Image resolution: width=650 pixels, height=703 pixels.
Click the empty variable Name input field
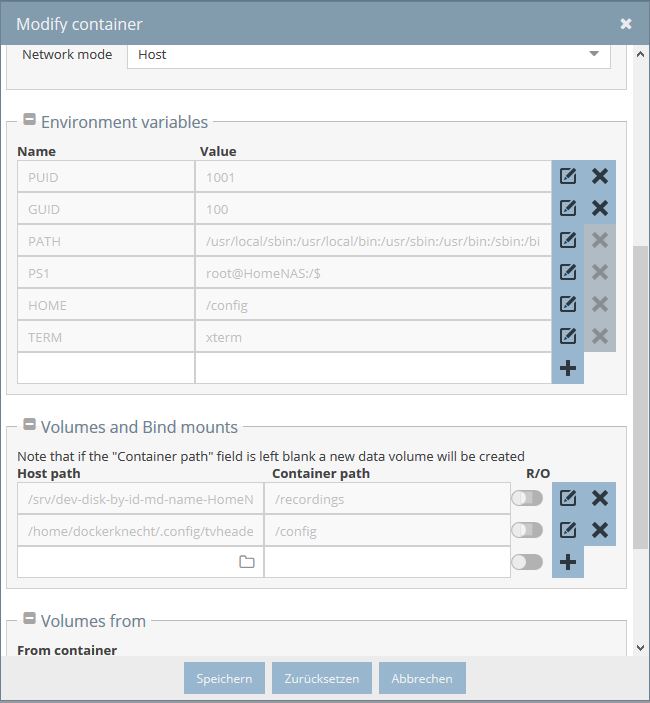106,368
